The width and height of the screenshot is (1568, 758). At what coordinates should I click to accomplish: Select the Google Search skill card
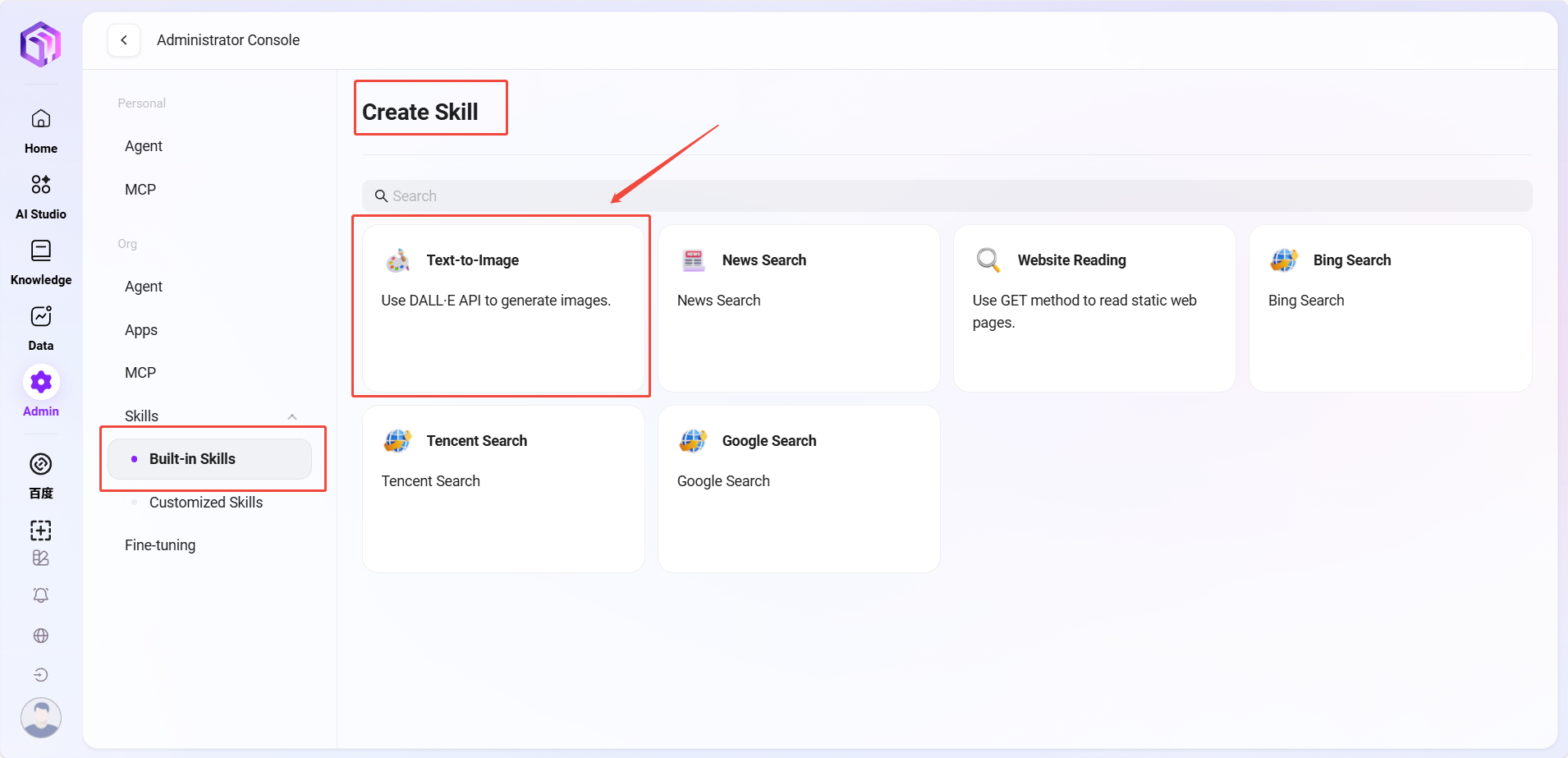point(798,489)
